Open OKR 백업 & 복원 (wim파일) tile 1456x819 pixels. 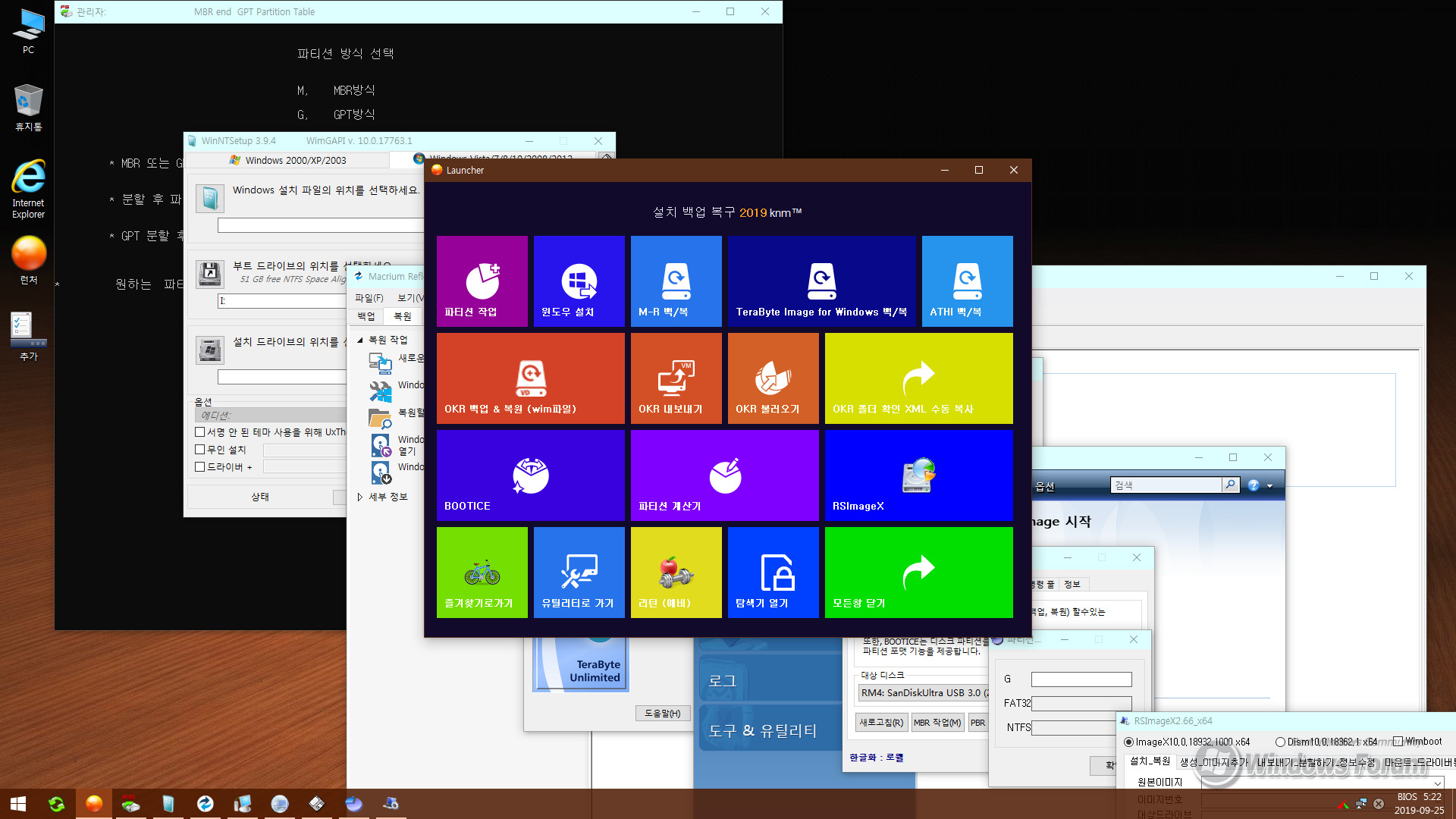530,378
